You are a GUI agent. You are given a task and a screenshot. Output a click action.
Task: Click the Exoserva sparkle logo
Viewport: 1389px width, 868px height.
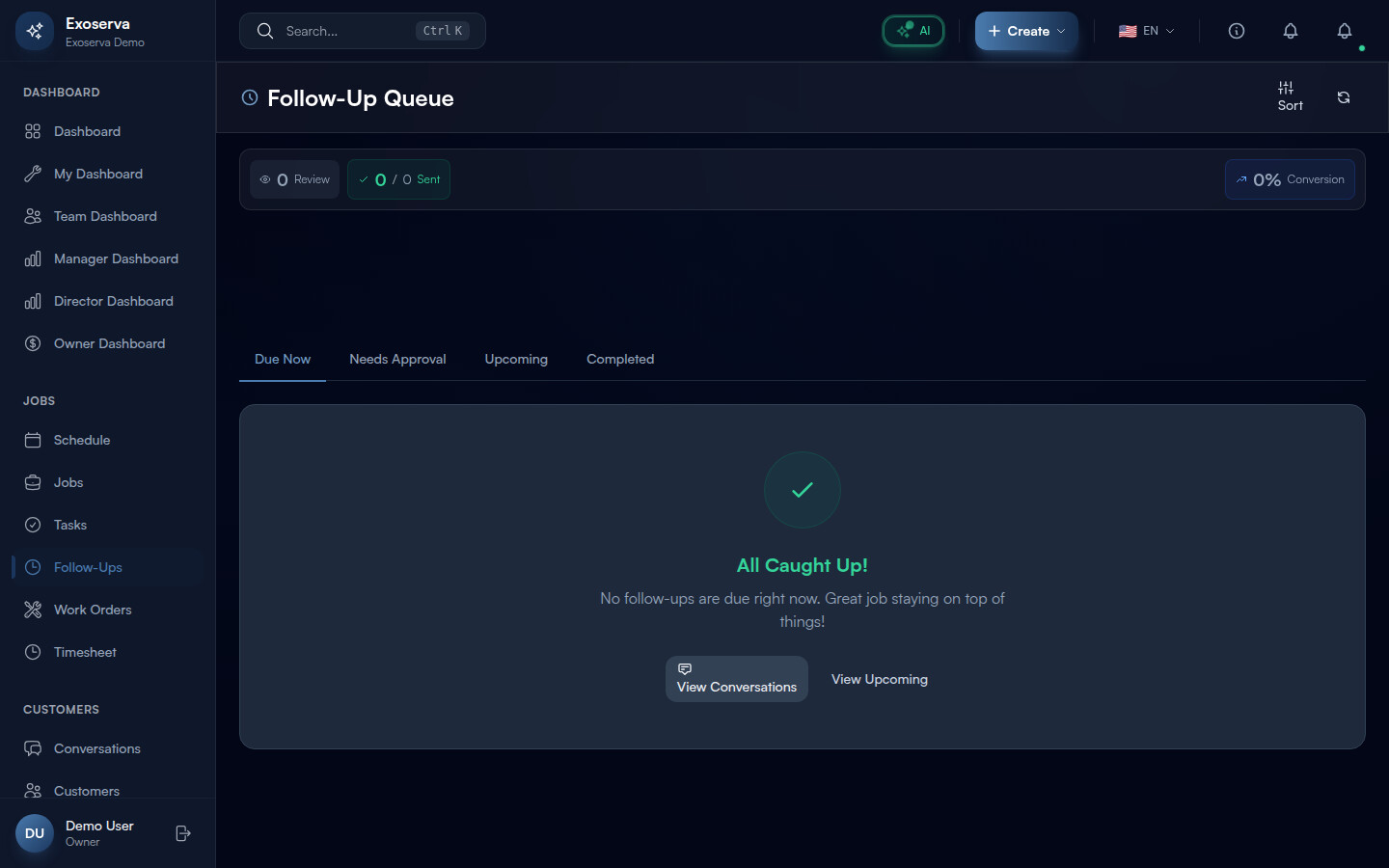tap(35, 31)
